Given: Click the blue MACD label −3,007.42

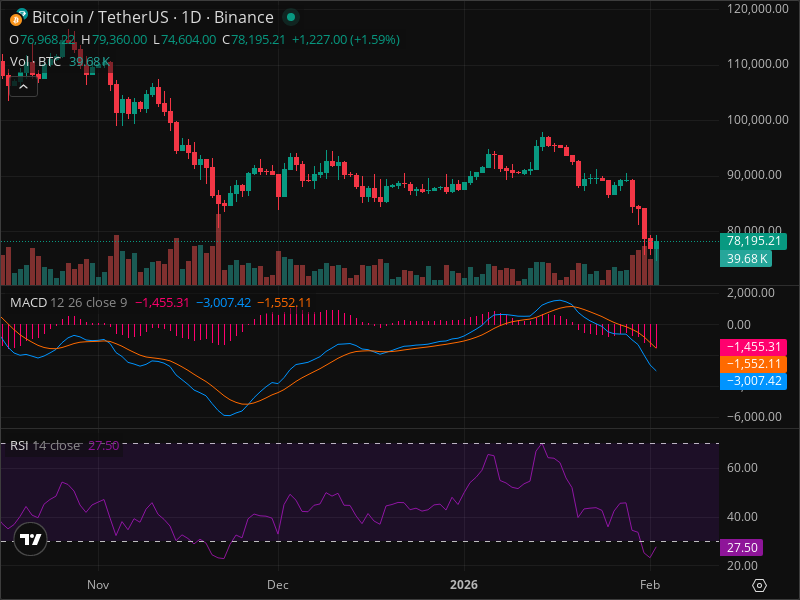Looking at the screenshot, I should pyautogui.click(x=753, y=381).
